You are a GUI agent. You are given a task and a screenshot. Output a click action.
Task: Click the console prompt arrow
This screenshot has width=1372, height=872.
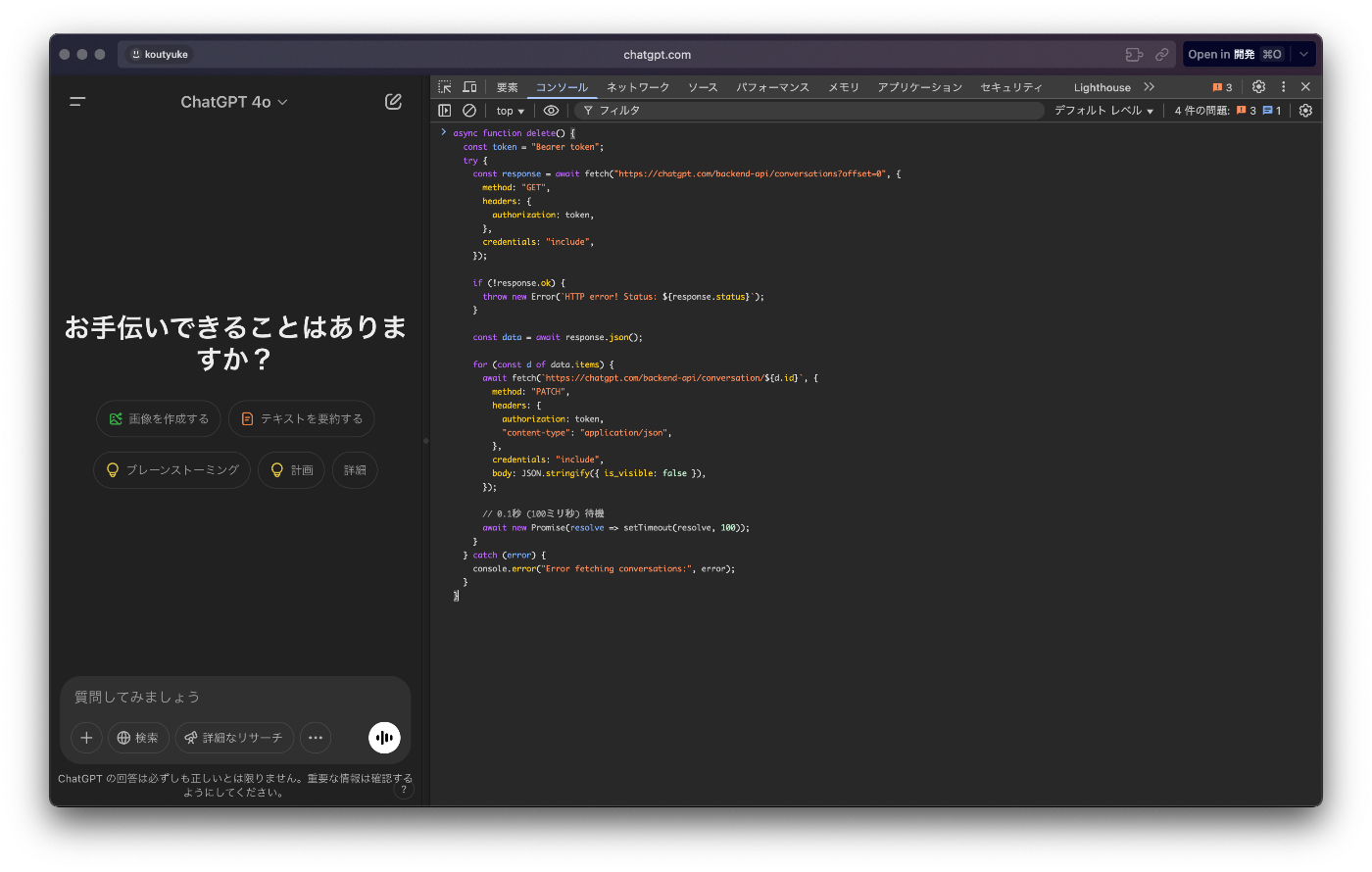444,132
